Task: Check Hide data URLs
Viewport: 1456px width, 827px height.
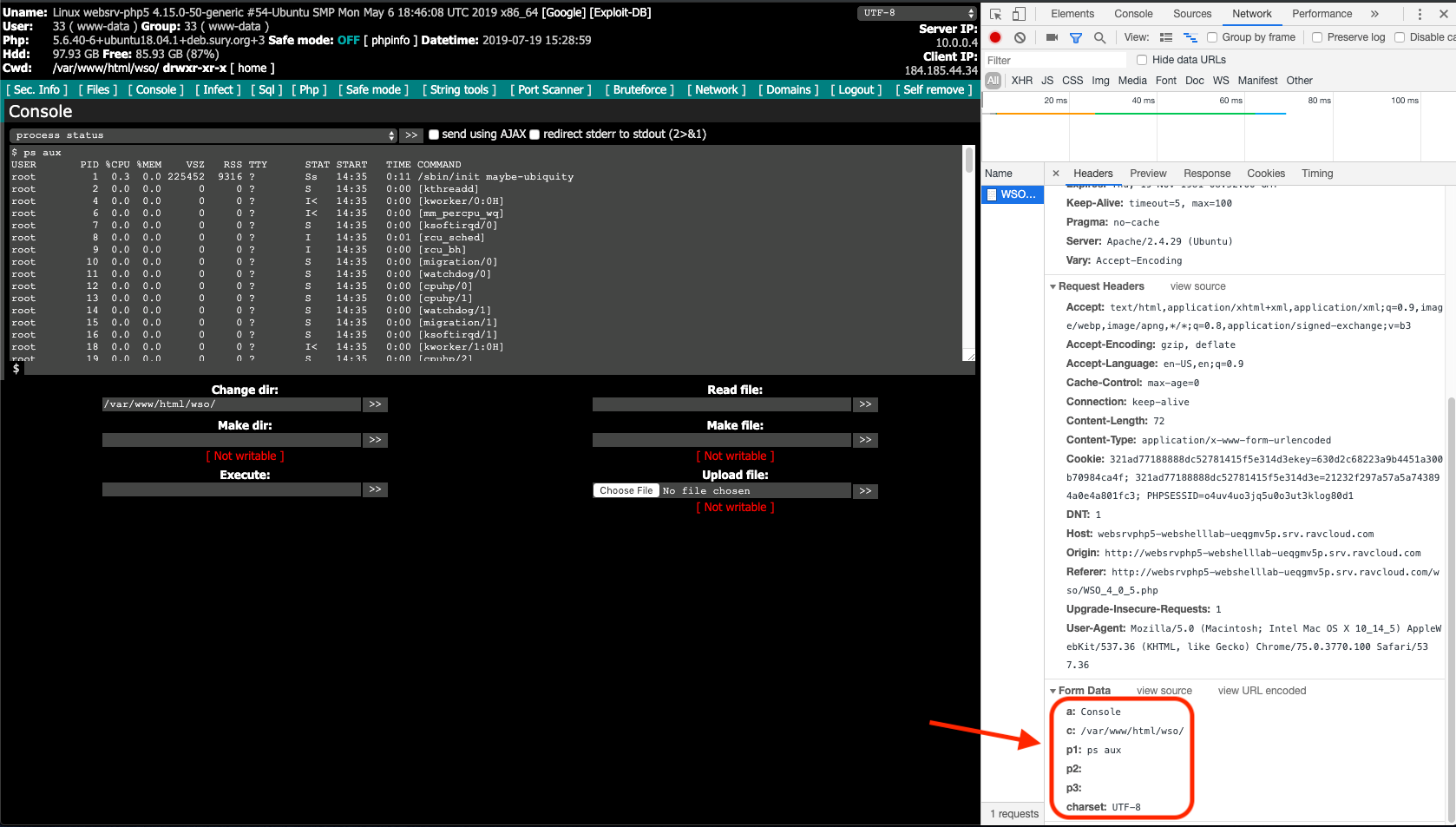Action: [x=1142, y=60]
